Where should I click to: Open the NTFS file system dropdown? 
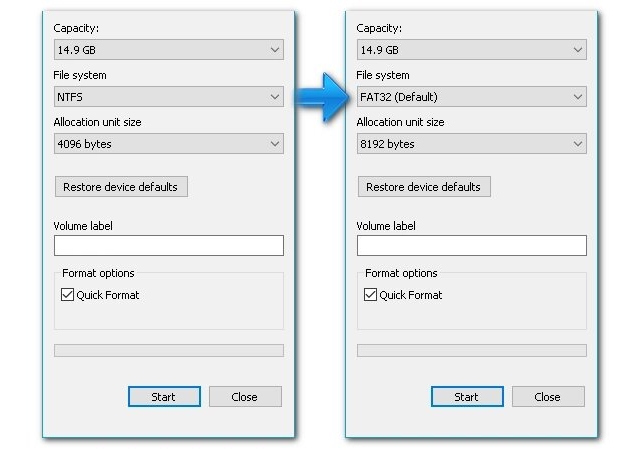click(168, 97)
